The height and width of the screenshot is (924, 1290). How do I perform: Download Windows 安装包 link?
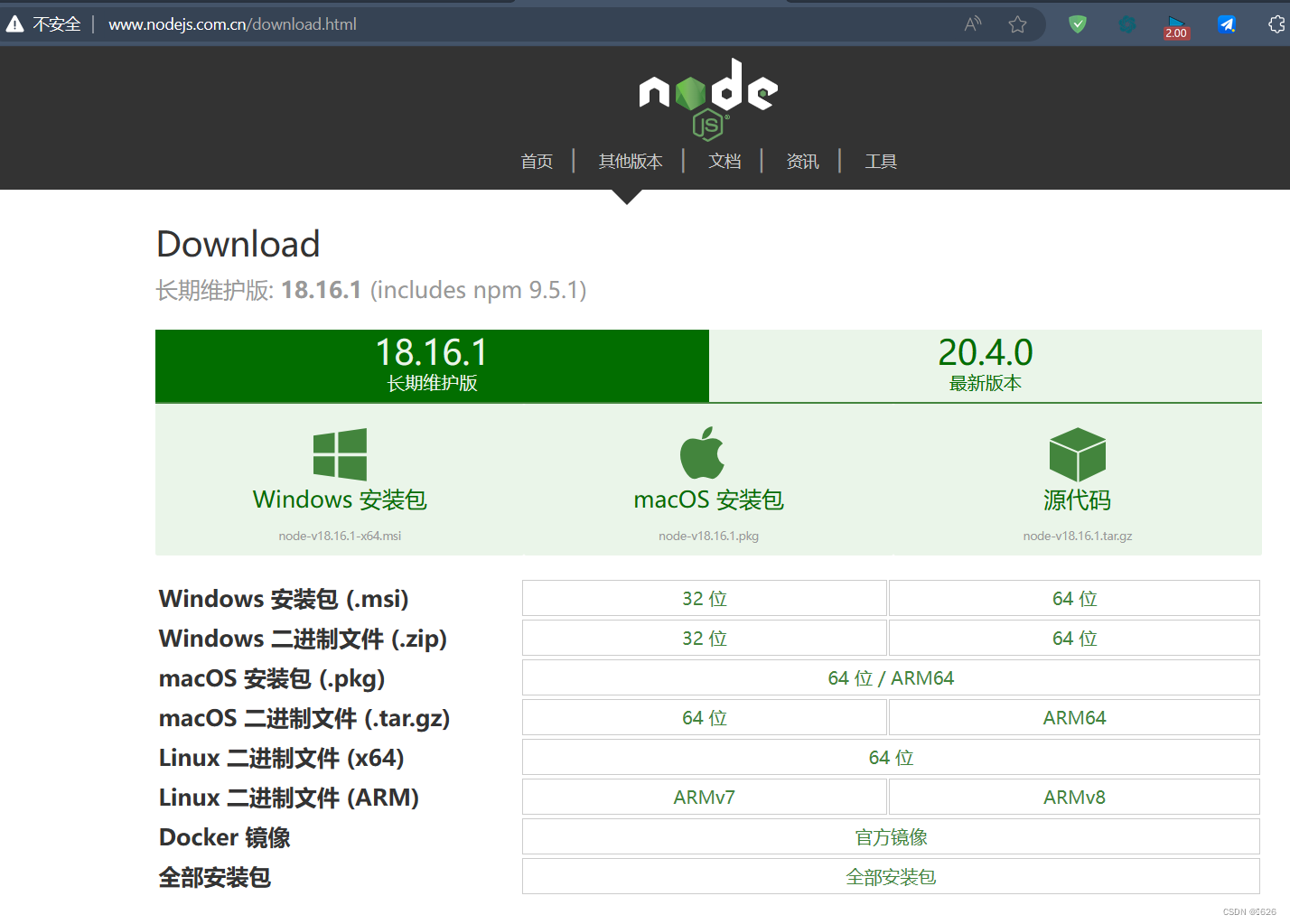pyautogui.click(x=340, y=499)
